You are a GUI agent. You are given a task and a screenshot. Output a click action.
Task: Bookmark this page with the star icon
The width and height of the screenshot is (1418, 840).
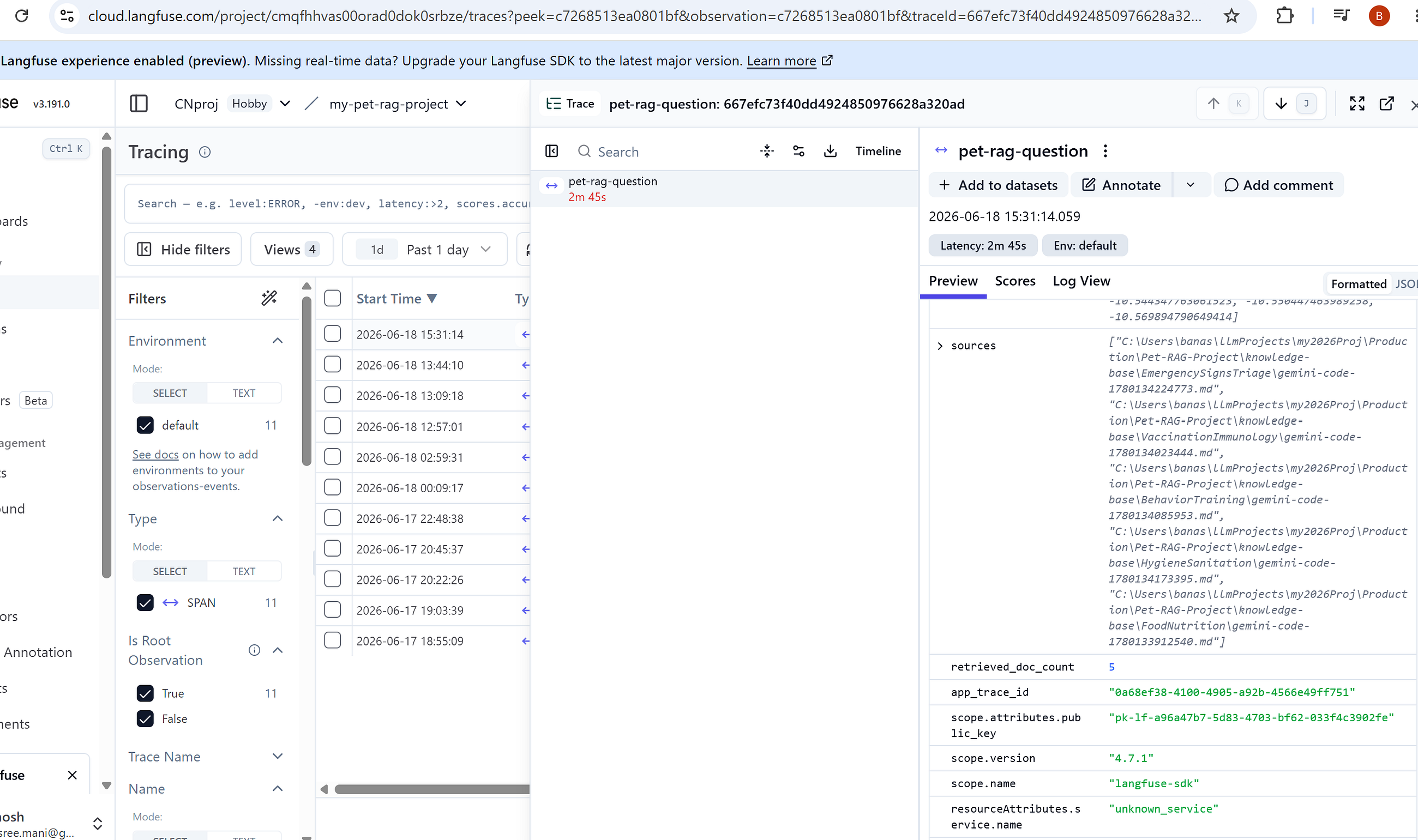[x=1231, y=16]
